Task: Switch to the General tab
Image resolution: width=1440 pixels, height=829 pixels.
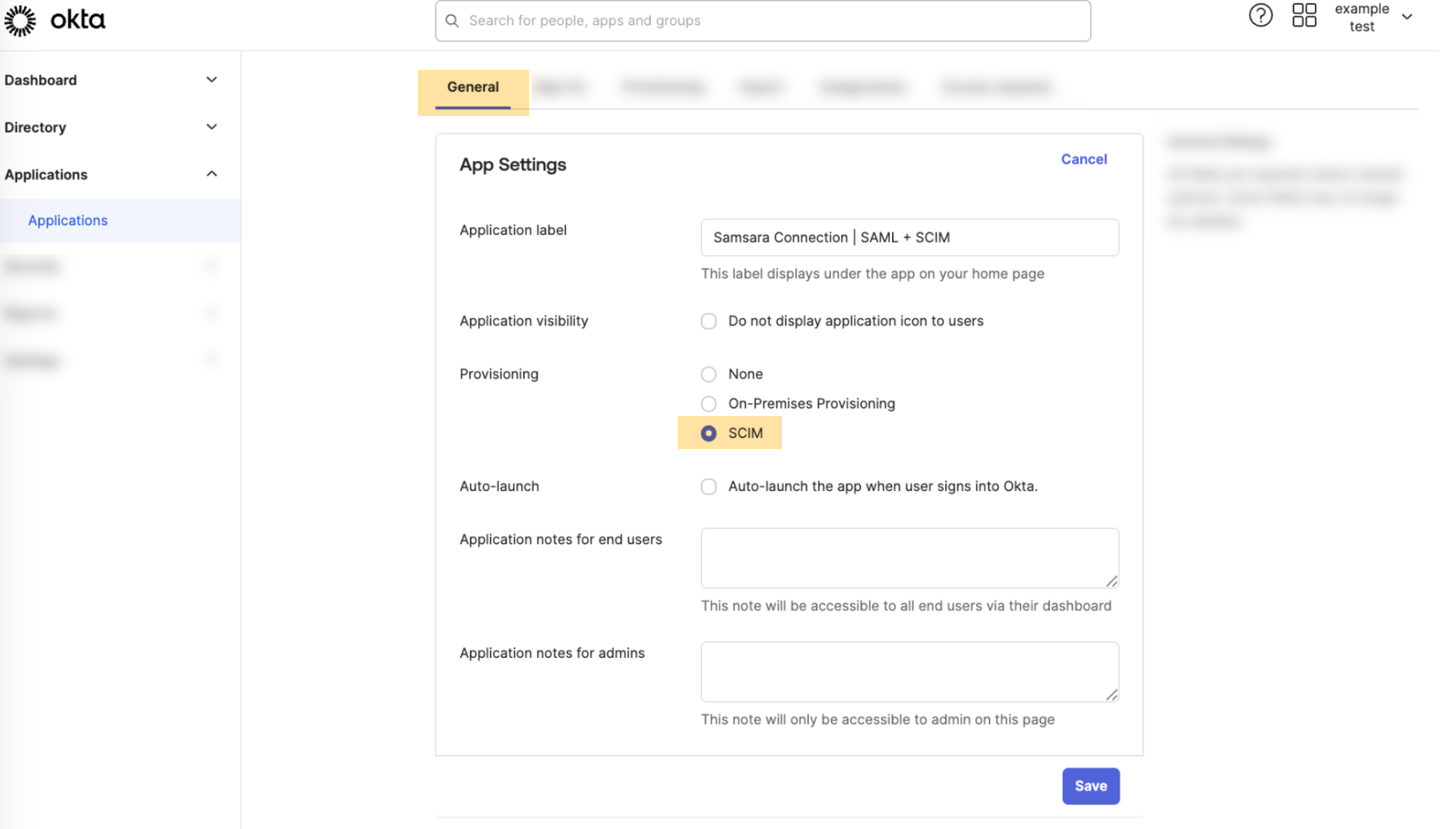Action: coord(473,87)
